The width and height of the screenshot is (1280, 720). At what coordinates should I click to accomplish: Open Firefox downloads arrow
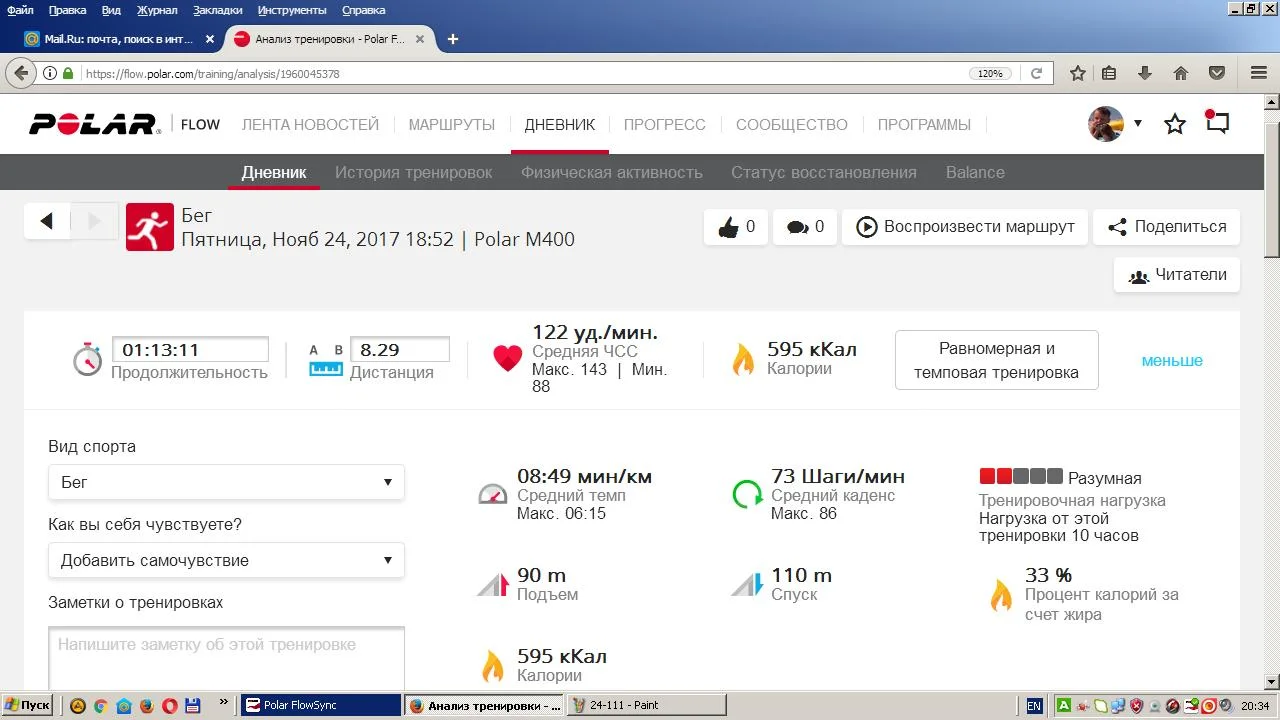pos(1146,73)
